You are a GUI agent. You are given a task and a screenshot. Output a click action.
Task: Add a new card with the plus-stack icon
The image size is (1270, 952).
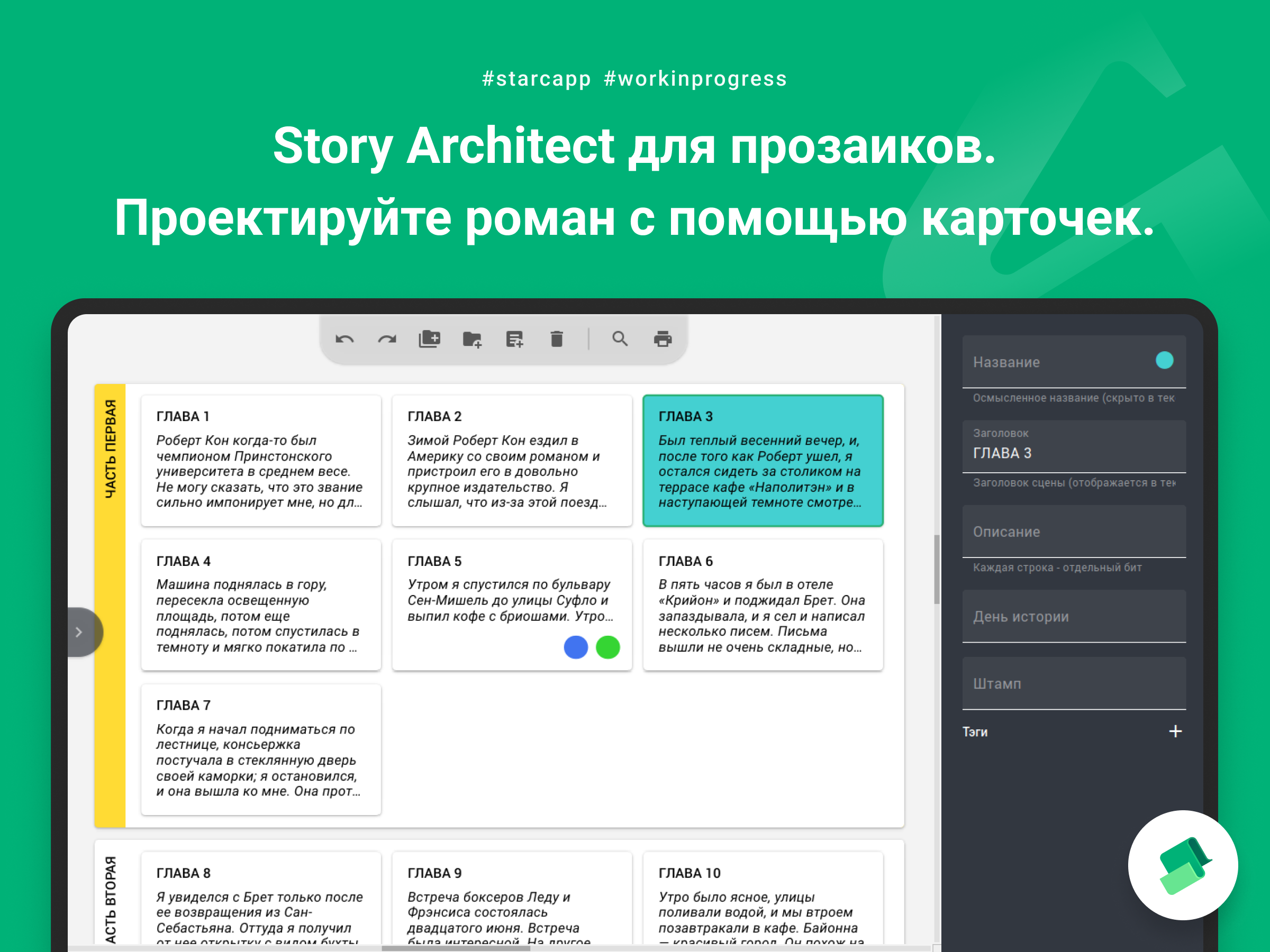point(430,339)
